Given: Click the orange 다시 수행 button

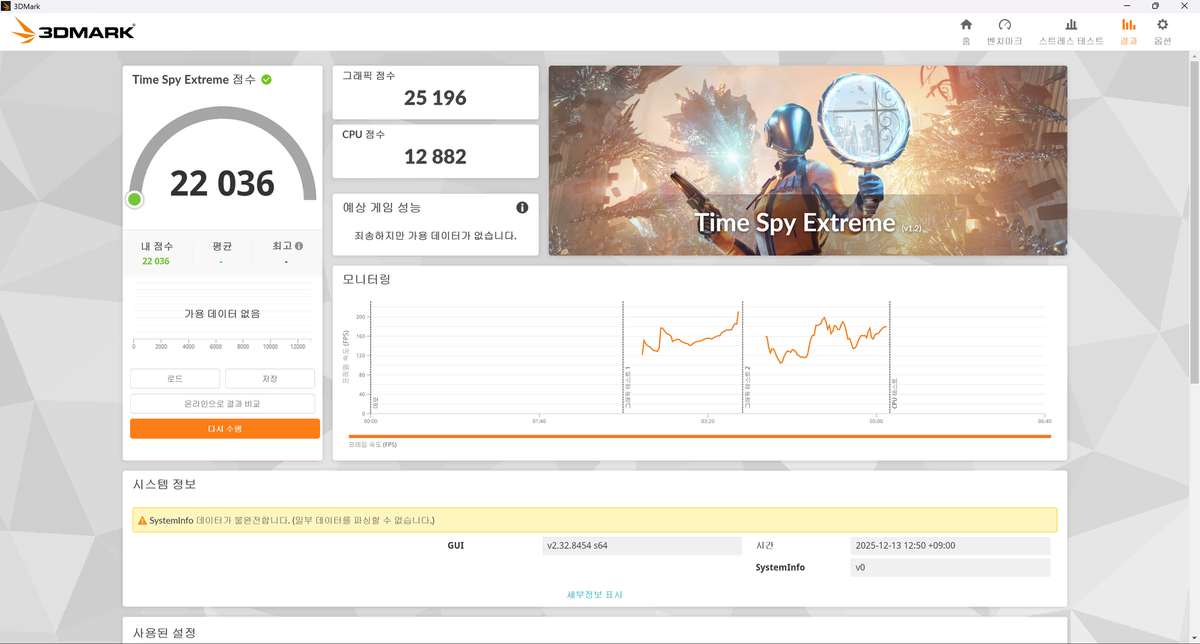Looking at the screenshot, I should point(225,428).
